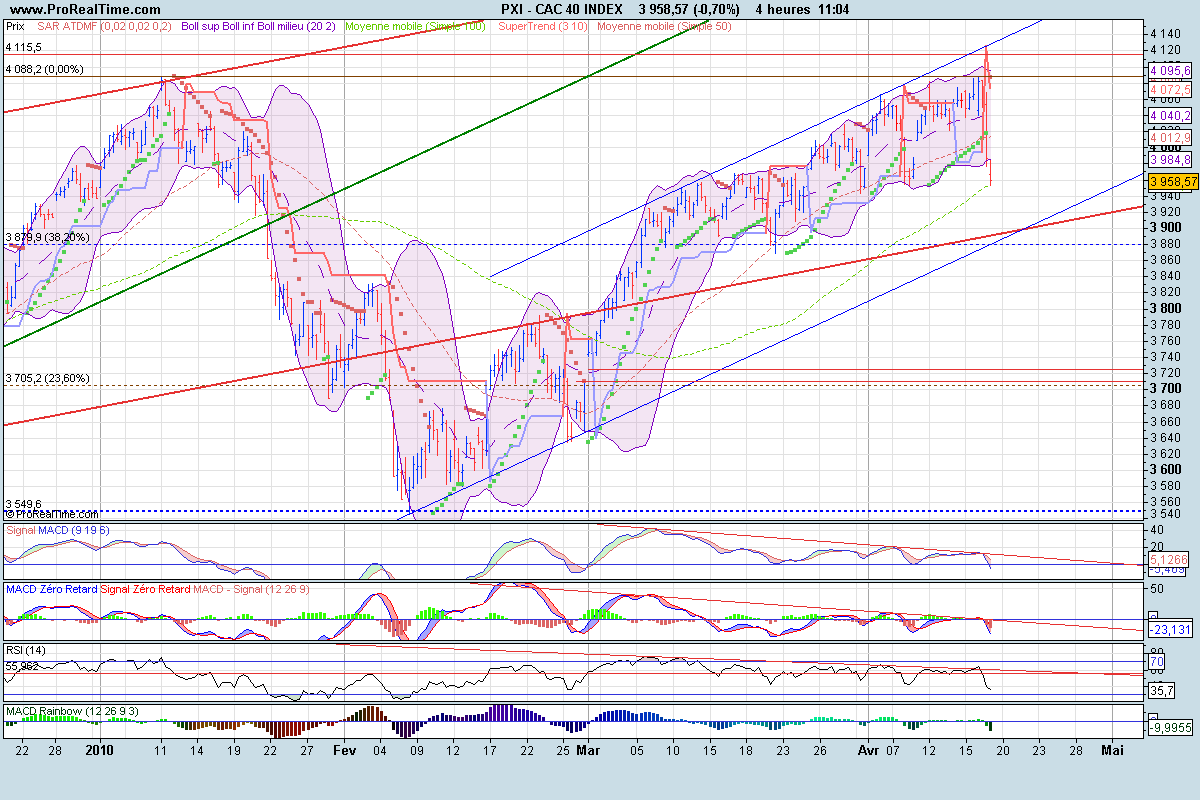
Task: Click the 4 012,9 price tag
Action: 1170,138
